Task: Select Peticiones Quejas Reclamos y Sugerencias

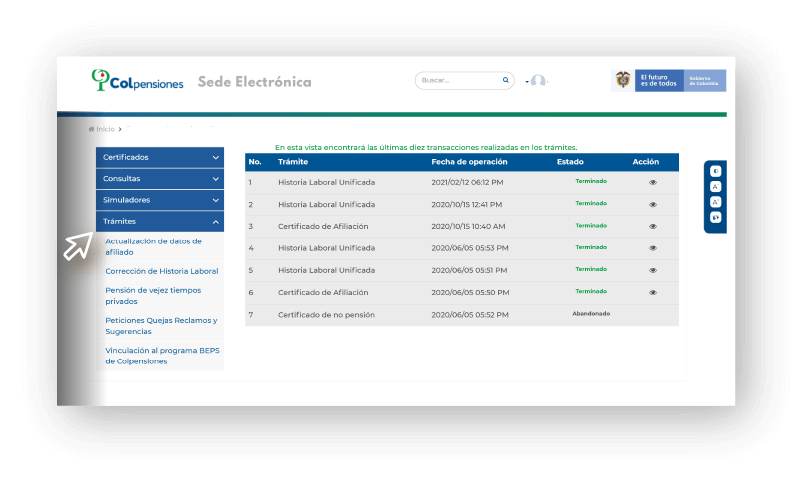Action: (160, 325)
